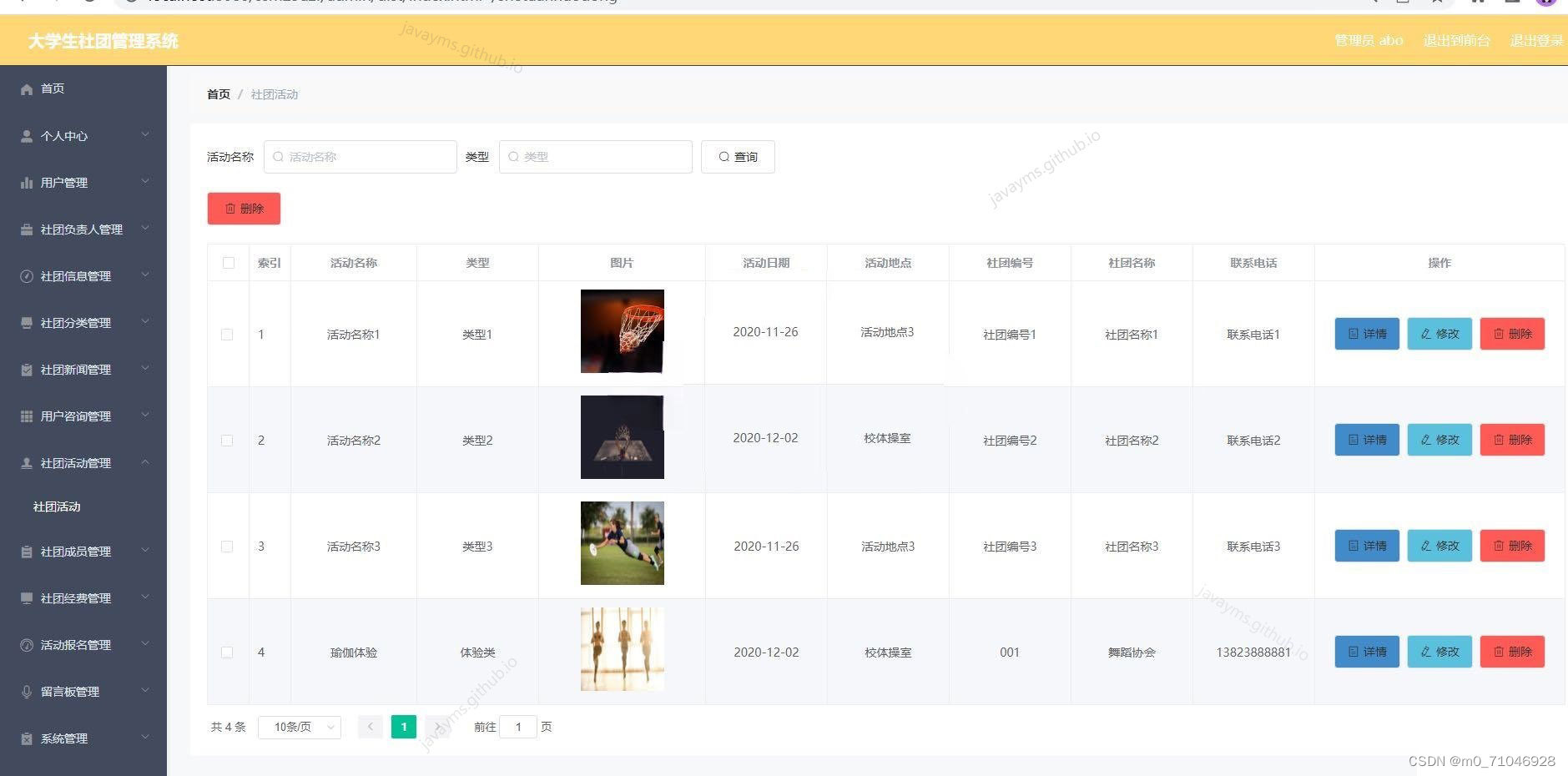
Task: Click the 前往 page number input
Action: tap(518, 727)
